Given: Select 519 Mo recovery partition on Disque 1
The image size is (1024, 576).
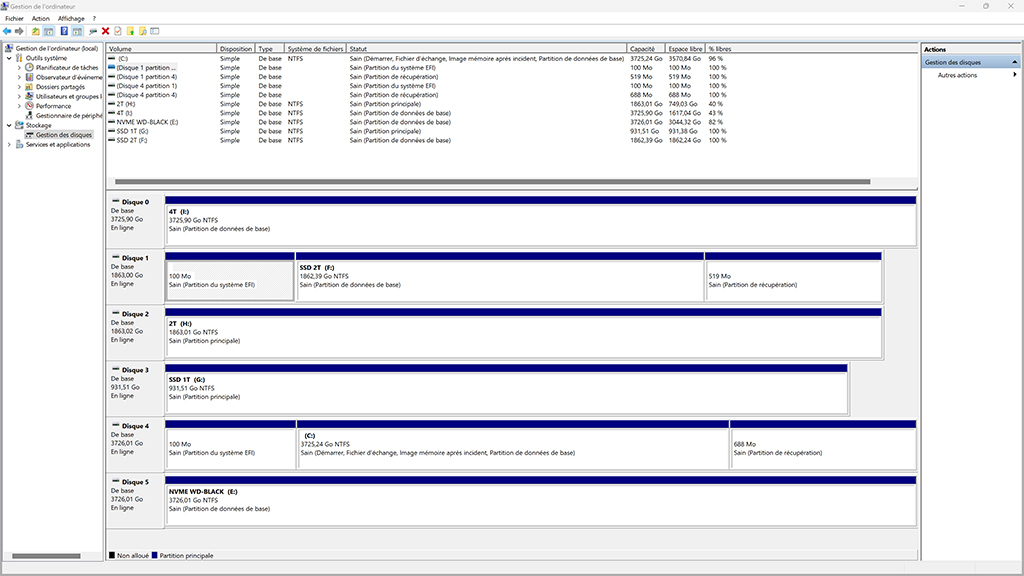Looking at the screenshot, I should pyautogui.click(x=793, y=277).
